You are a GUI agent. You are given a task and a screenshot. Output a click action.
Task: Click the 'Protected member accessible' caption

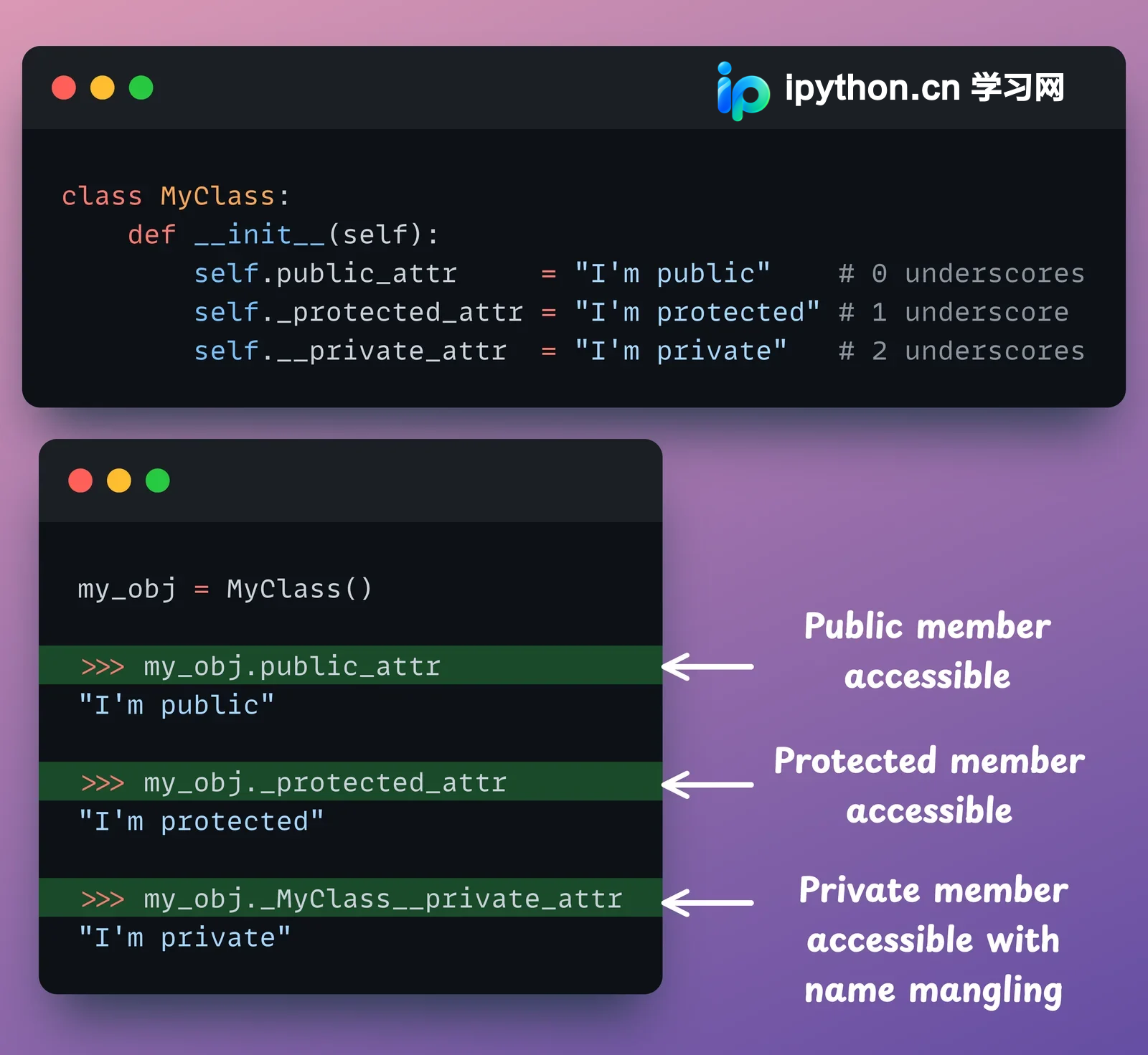tap(929, 786)
